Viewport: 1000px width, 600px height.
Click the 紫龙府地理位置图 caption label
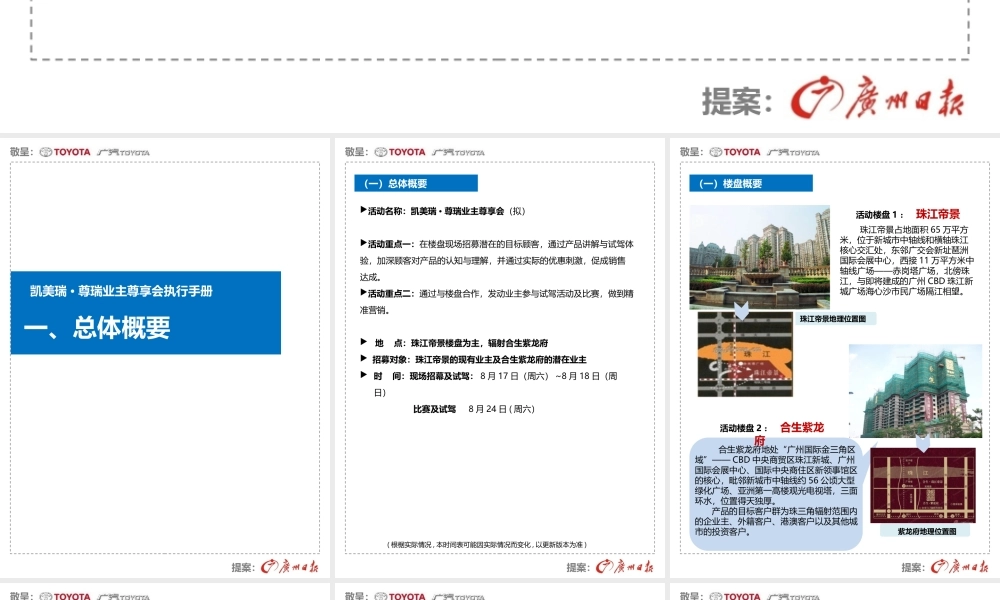[x=927, y=531]
